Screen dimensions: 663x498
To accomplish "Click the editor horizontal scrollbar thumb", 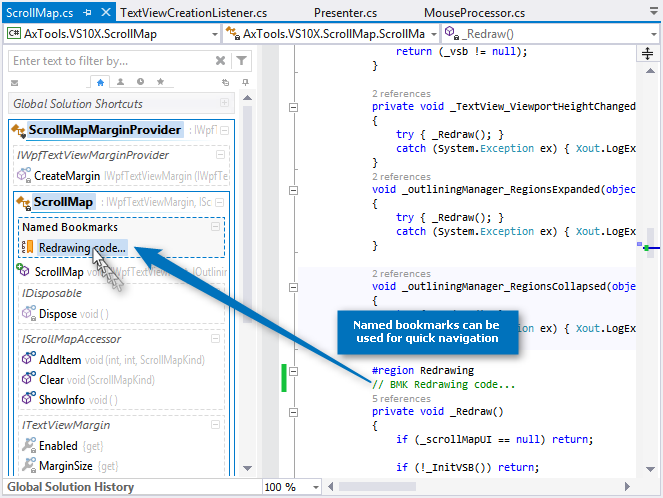I will coord(377,487).
